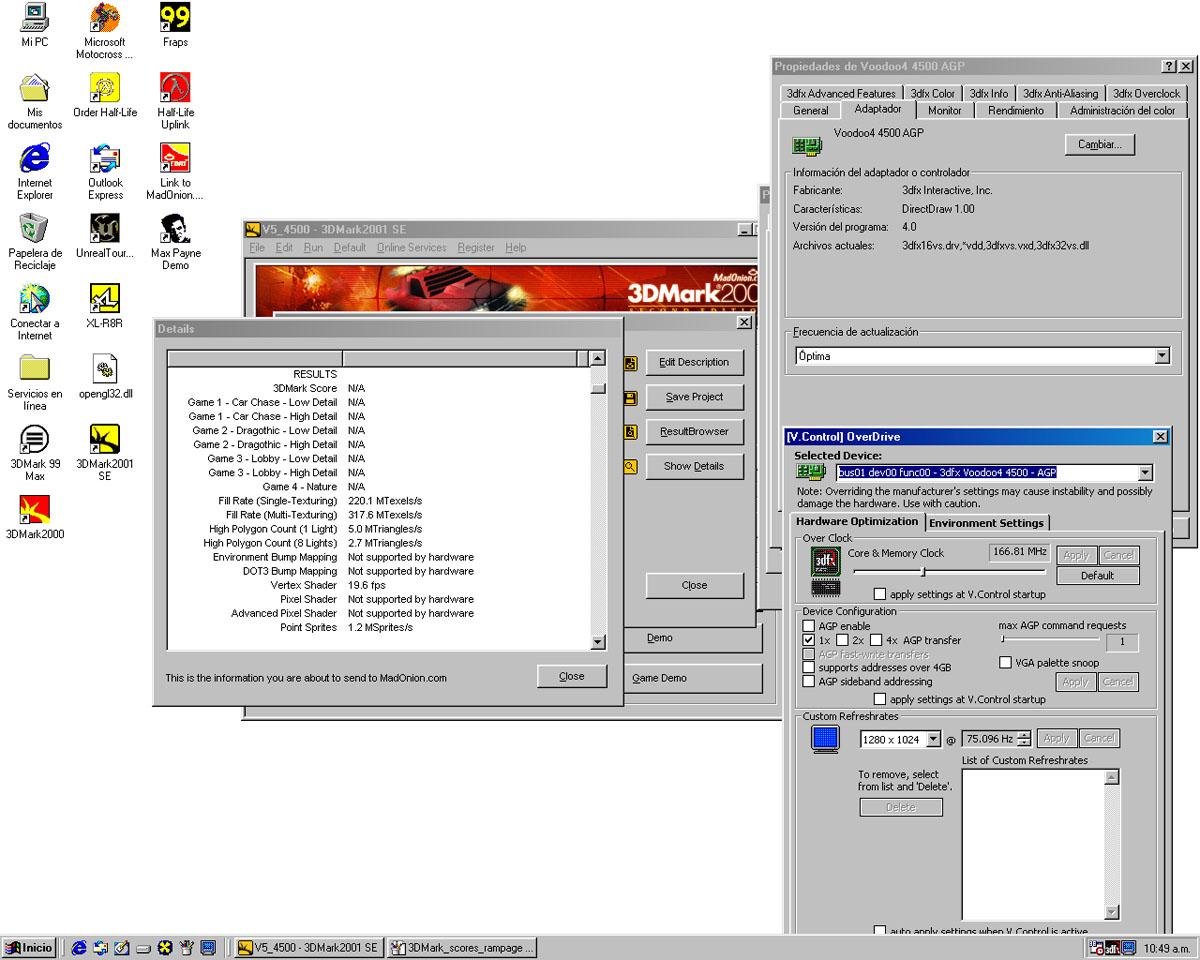
Task: Enable apply settings at startup under Device Configuration
Action: pyautogui.click(x=880, y=699)
